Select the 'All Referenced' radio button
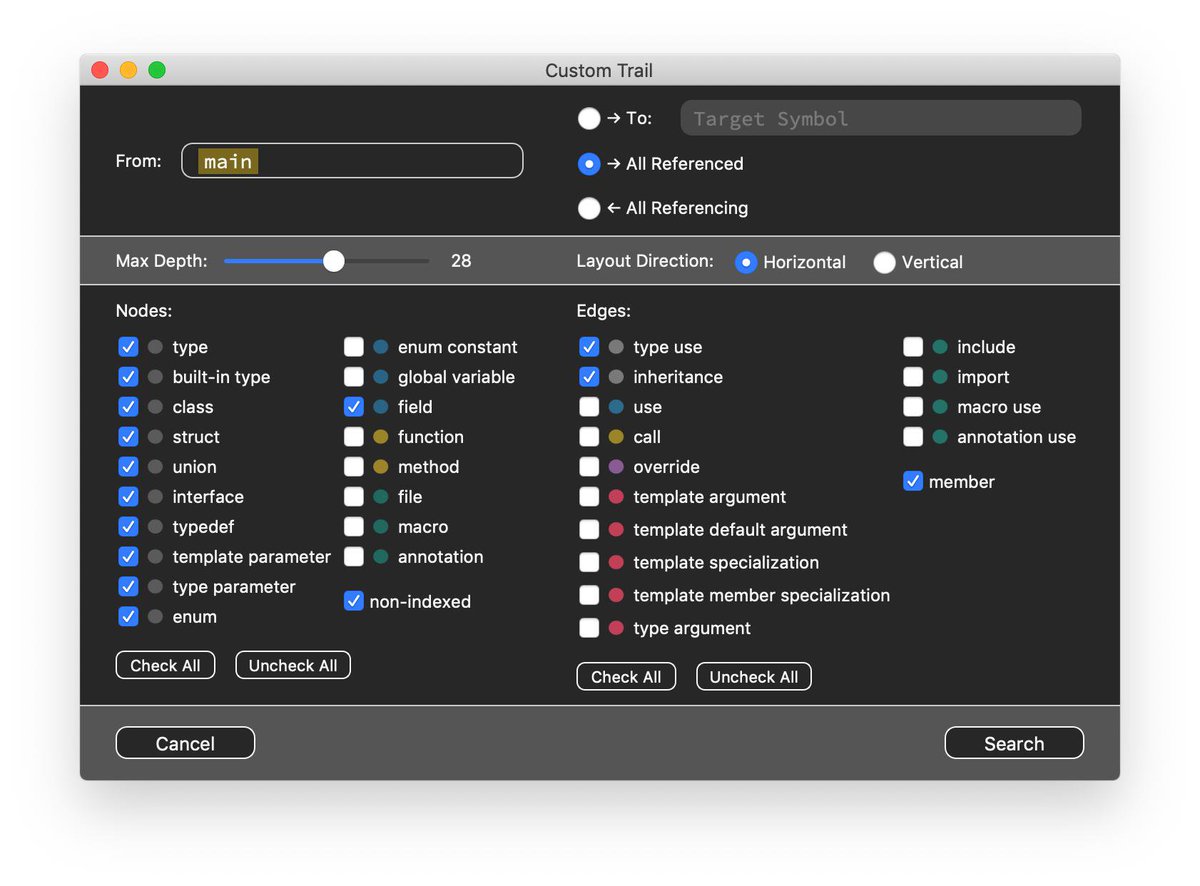 [589, 163]
